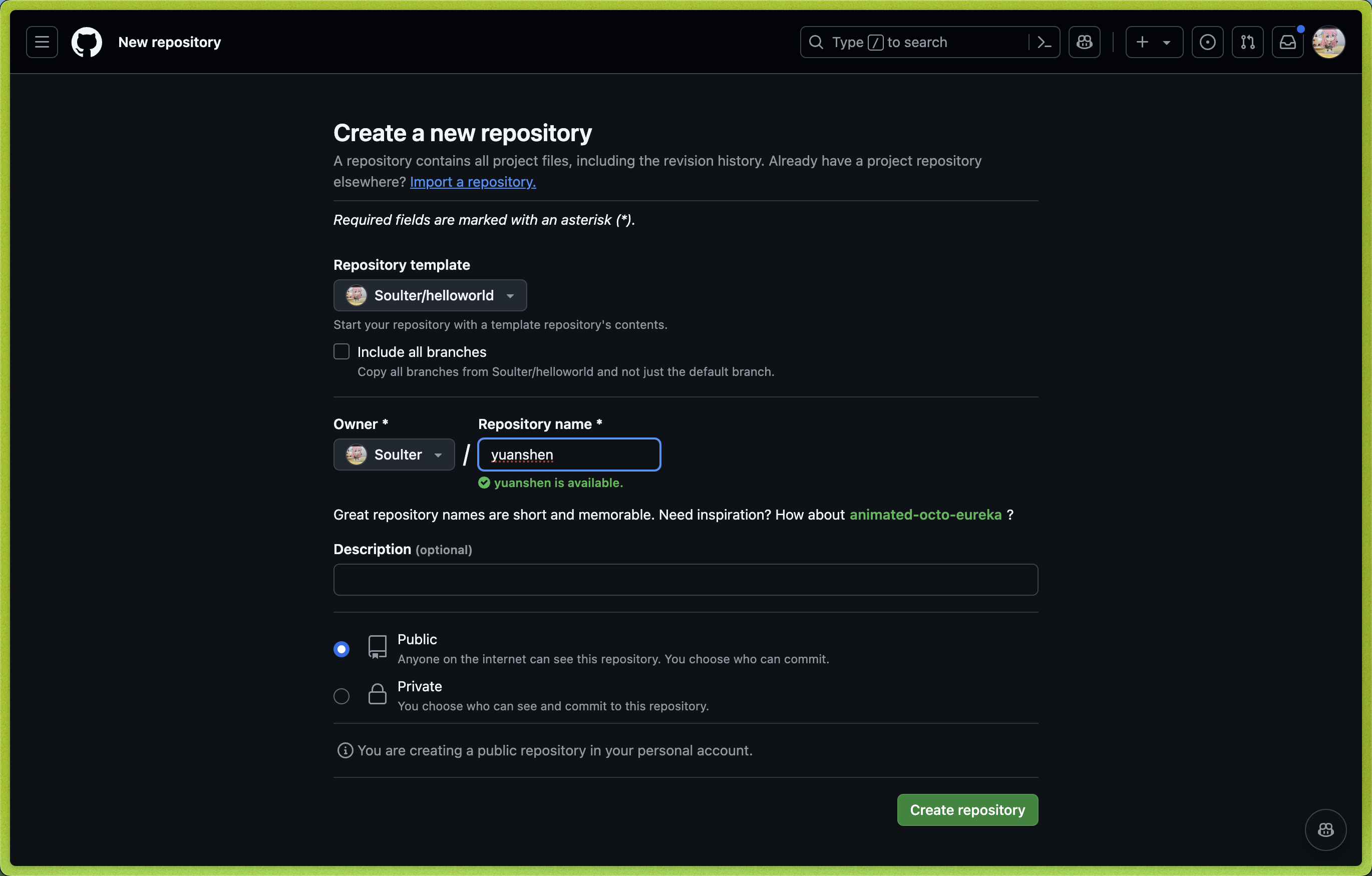View your issues via the circle-dot icon
1372x876 pixels.
tap(1207, 42)
